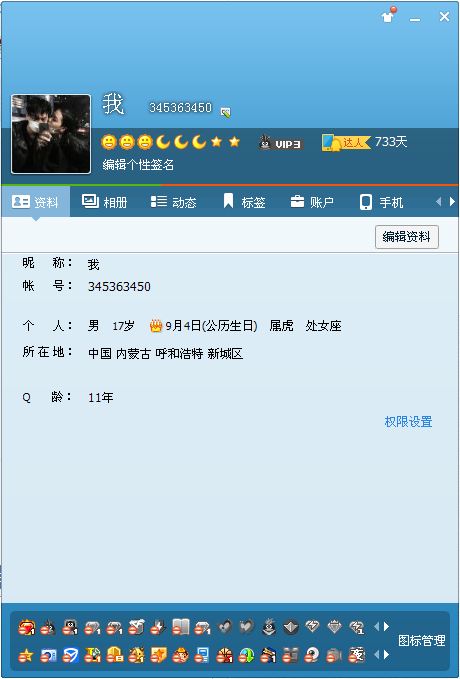This screenshot has width=460, height=679.
Task: Expand more profile tabs with right arrow
Action: point(453,202)
